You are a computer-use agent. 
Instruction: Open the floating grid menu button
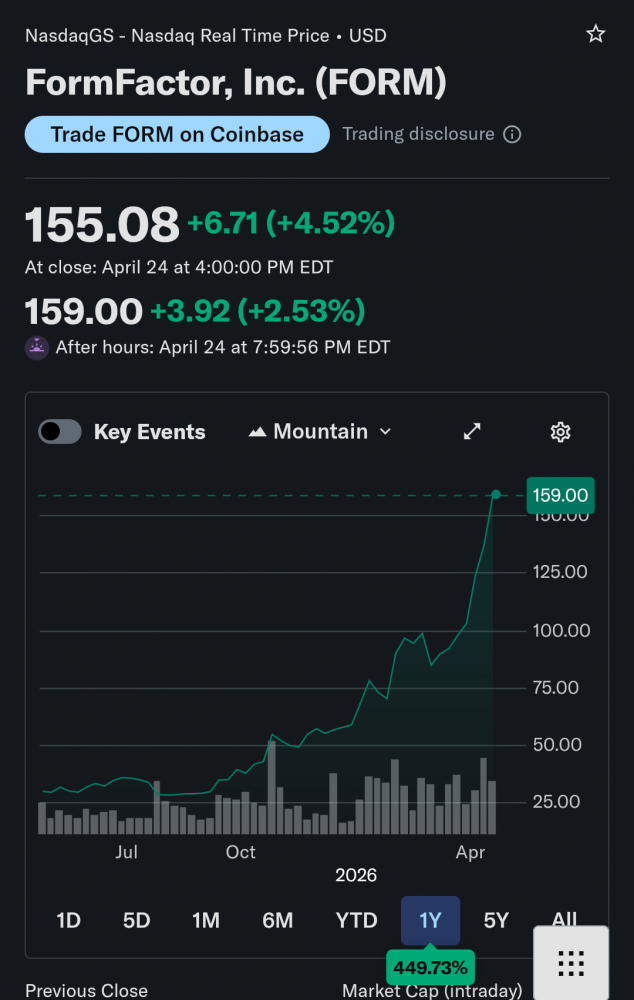click(x=571, y=963)
